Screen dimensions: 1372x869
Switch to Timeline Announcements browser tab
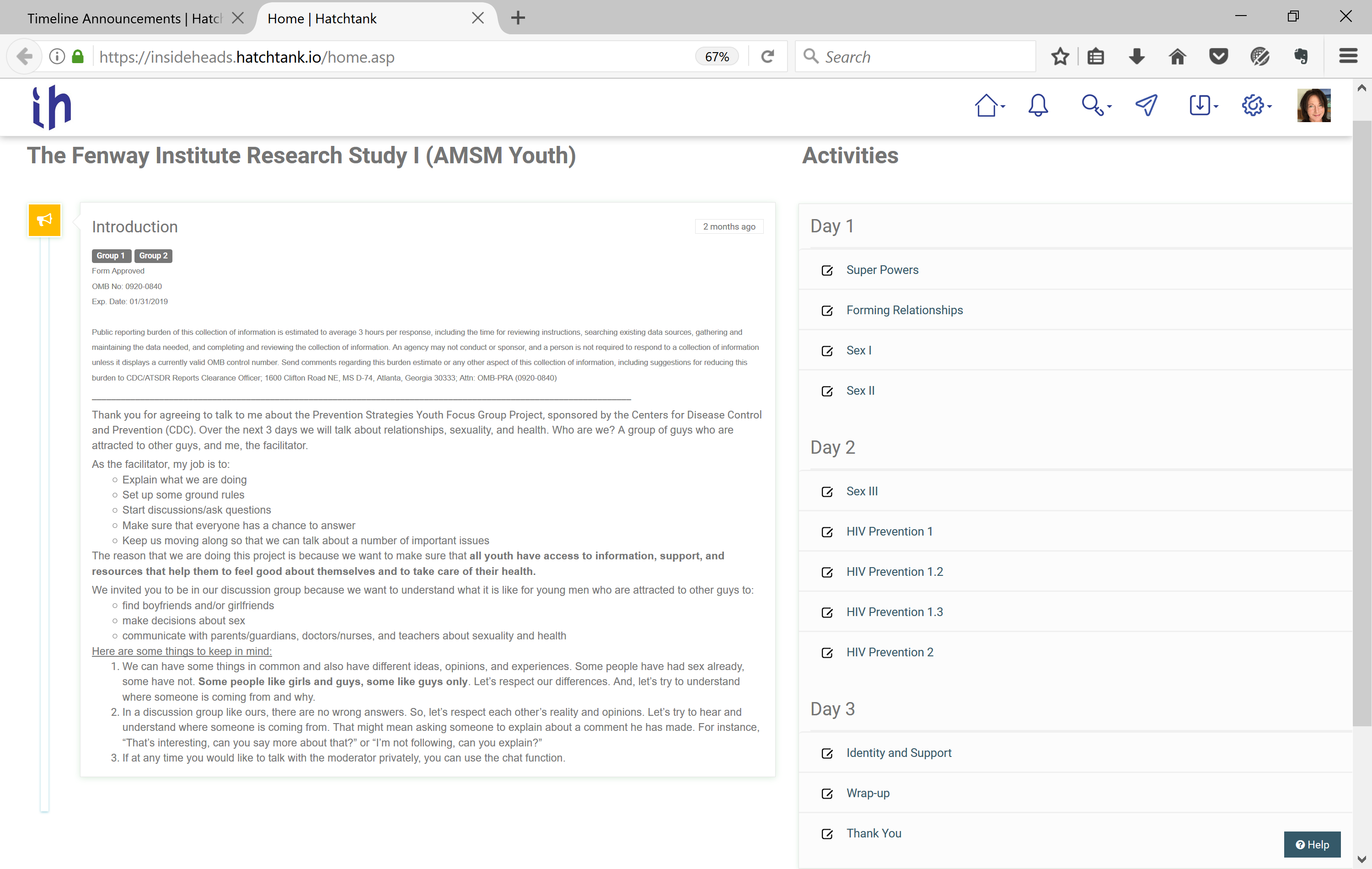pos(123,18)
